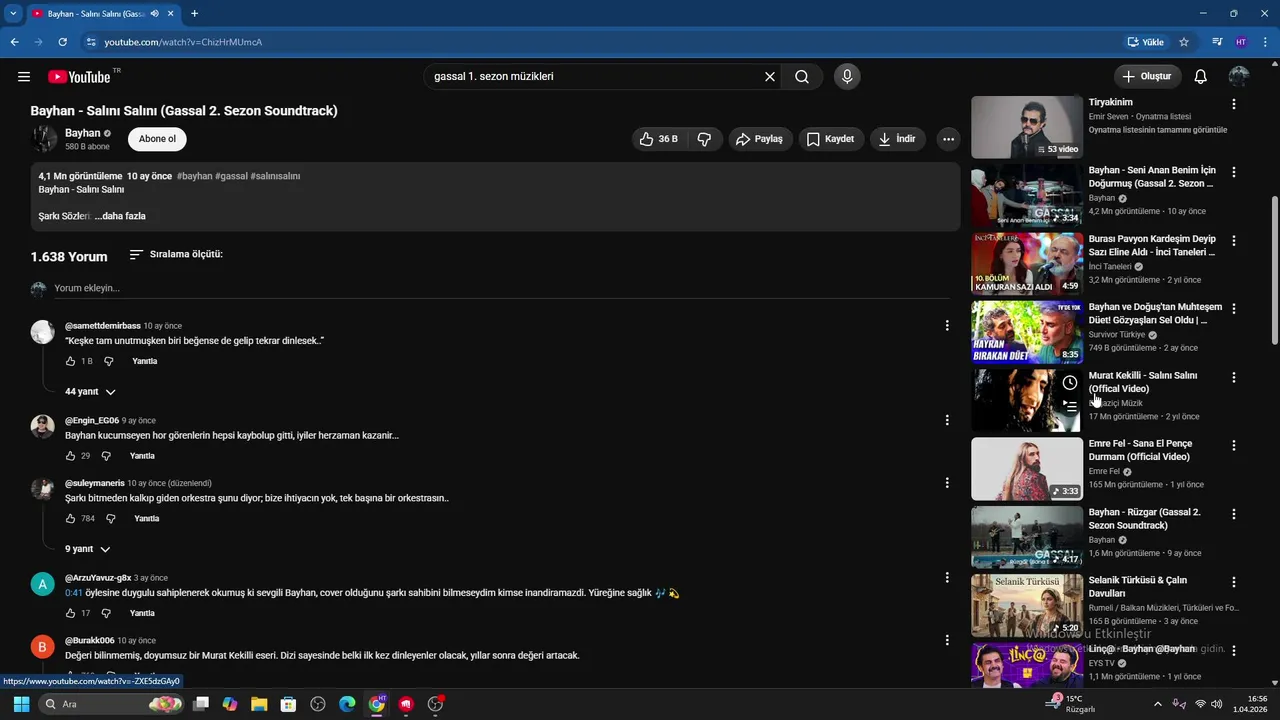Open a new Chrome tab
The width and height of the screenshot is (1280, 720).
point(194,14)
